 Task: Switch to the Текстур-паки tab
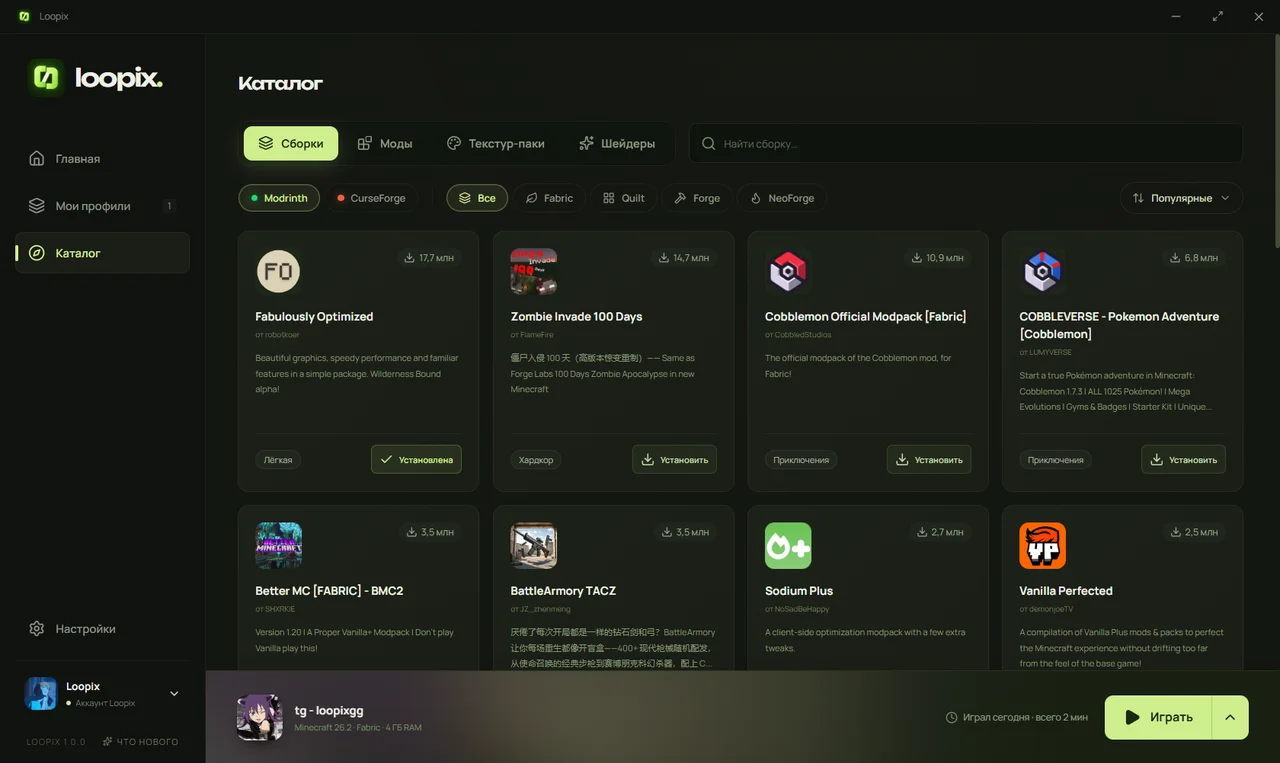[x=496, y=143]
